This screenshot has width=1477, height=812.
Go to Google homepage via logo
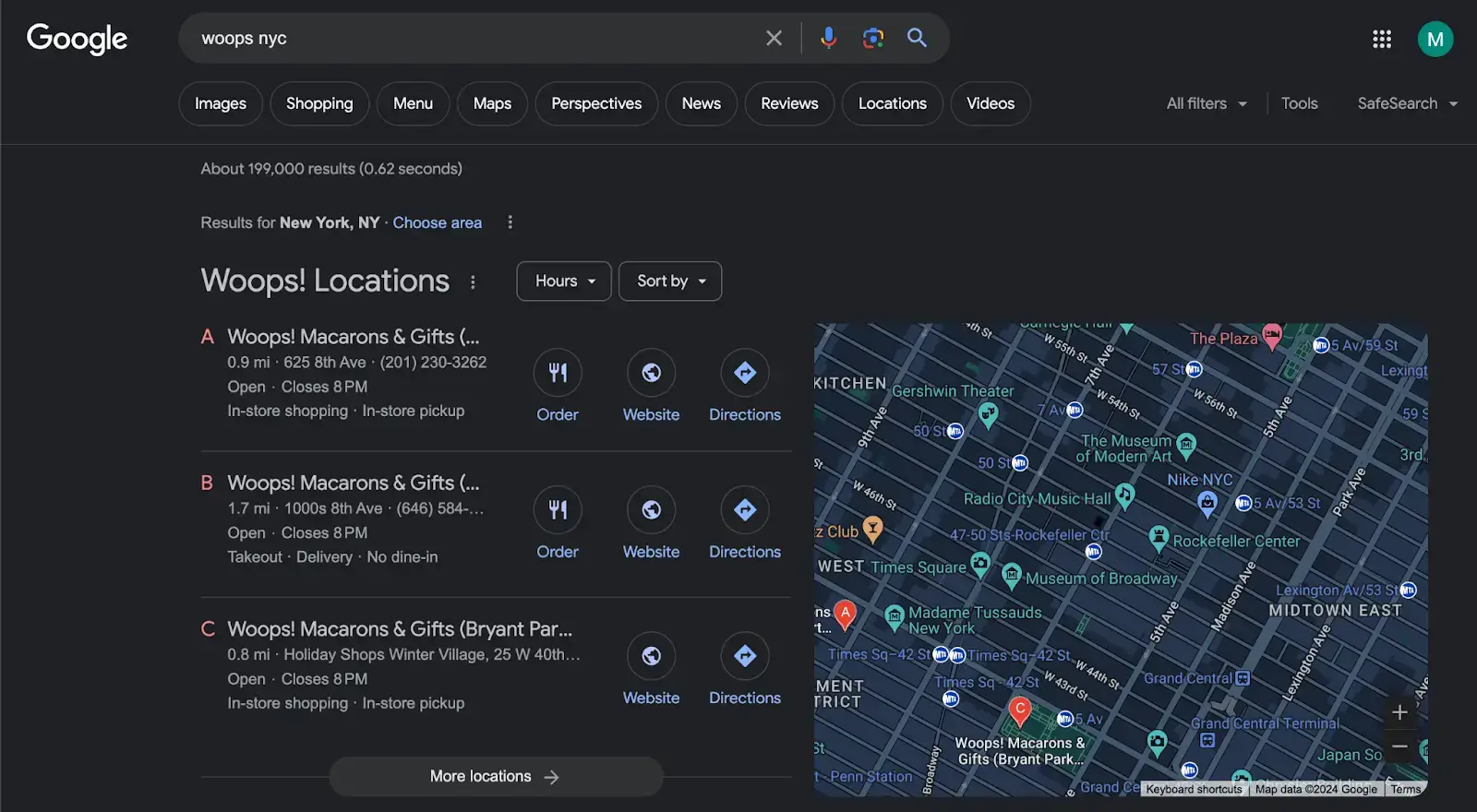pyautogui.click(x=78, y=39)
